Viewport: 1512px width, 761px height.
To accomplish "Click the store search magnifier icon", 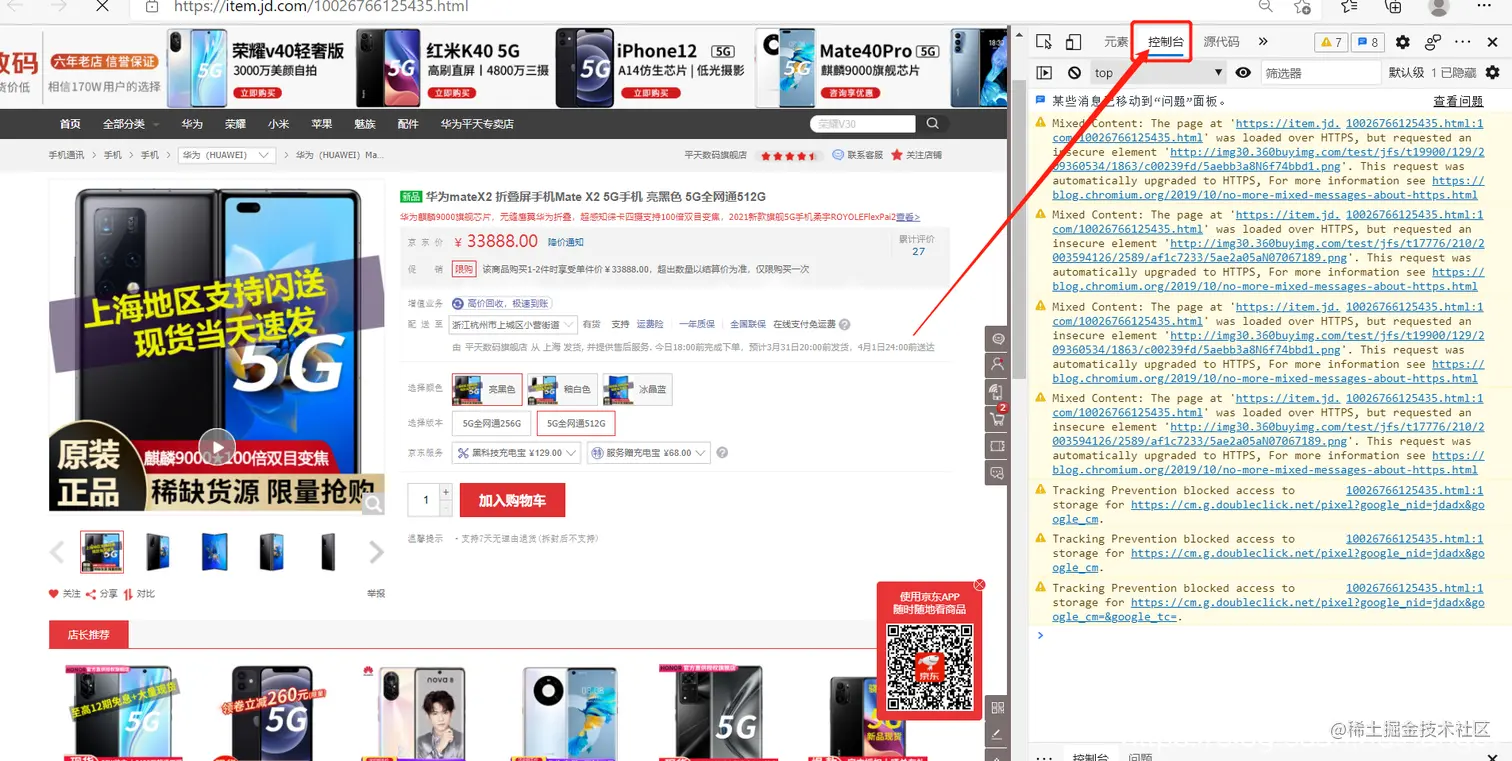I will pyautogui.click(x=932, y=124).
